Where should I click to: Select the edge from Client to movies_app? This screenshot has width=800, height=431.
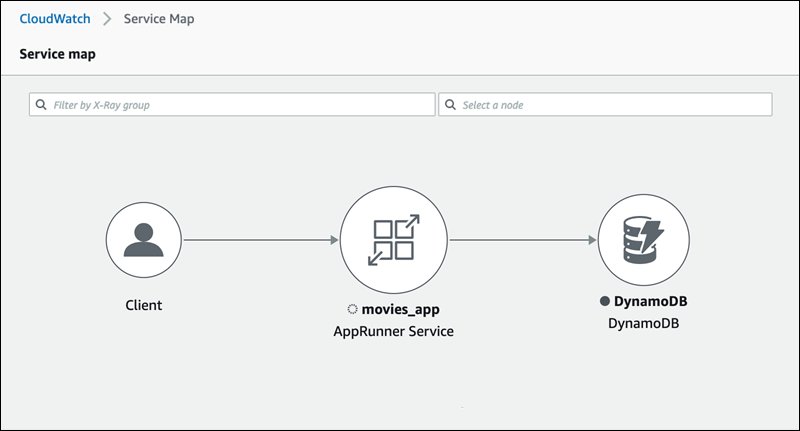pyautogui.click(x=258, y=239)
